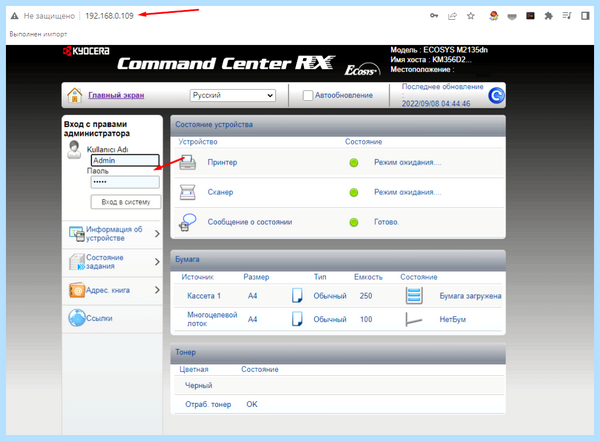
Task: Click the НетБум status text
Action: tap(453, 319)
